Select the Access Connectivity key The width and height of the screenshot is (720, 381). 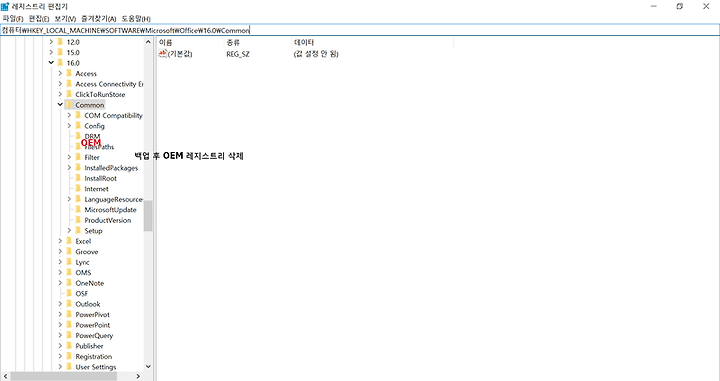click(x=109, y=84)
